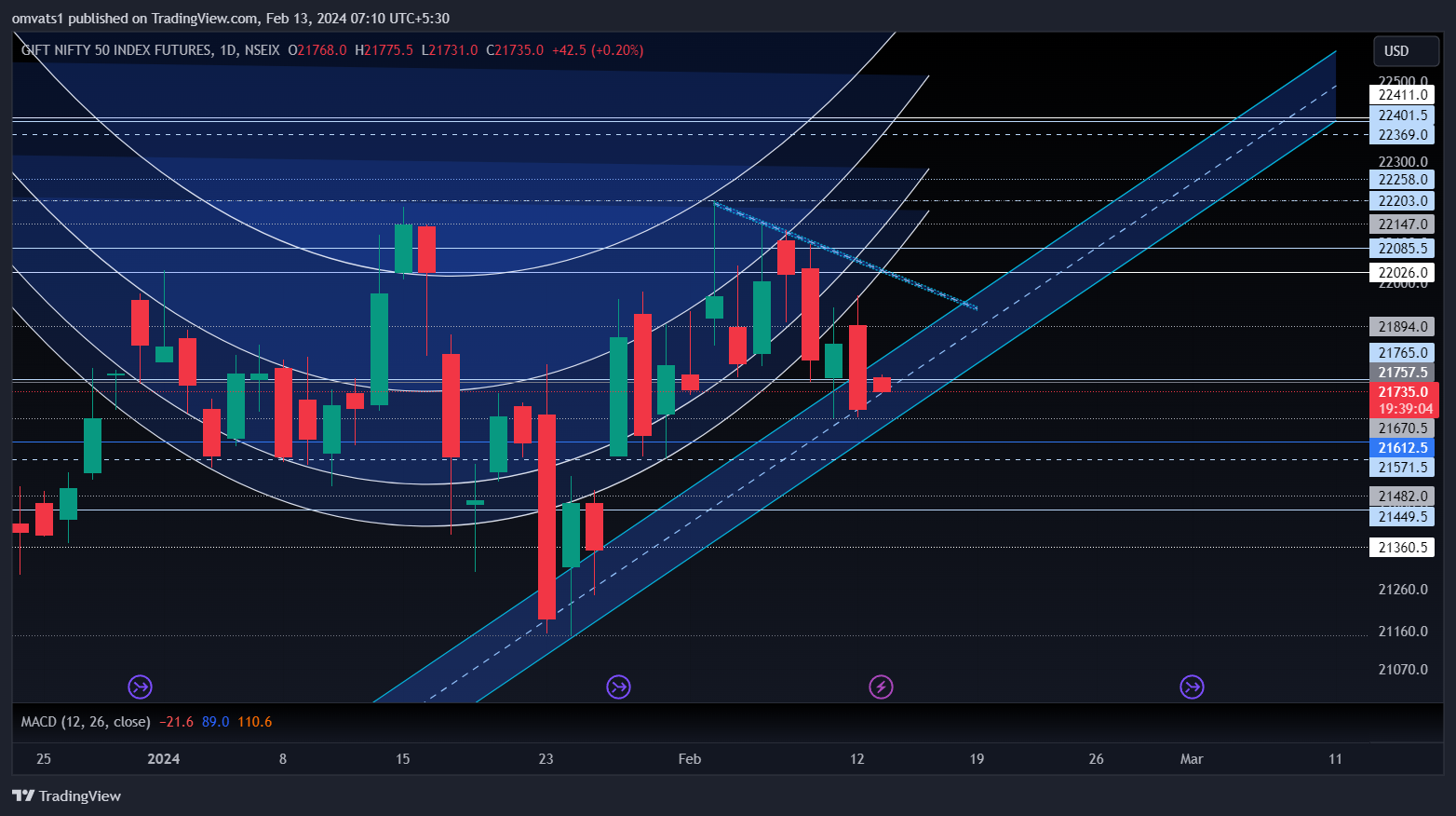1456x816 pixels.
Task: Select the 21670.5 price label
Action: [1402, 428]
